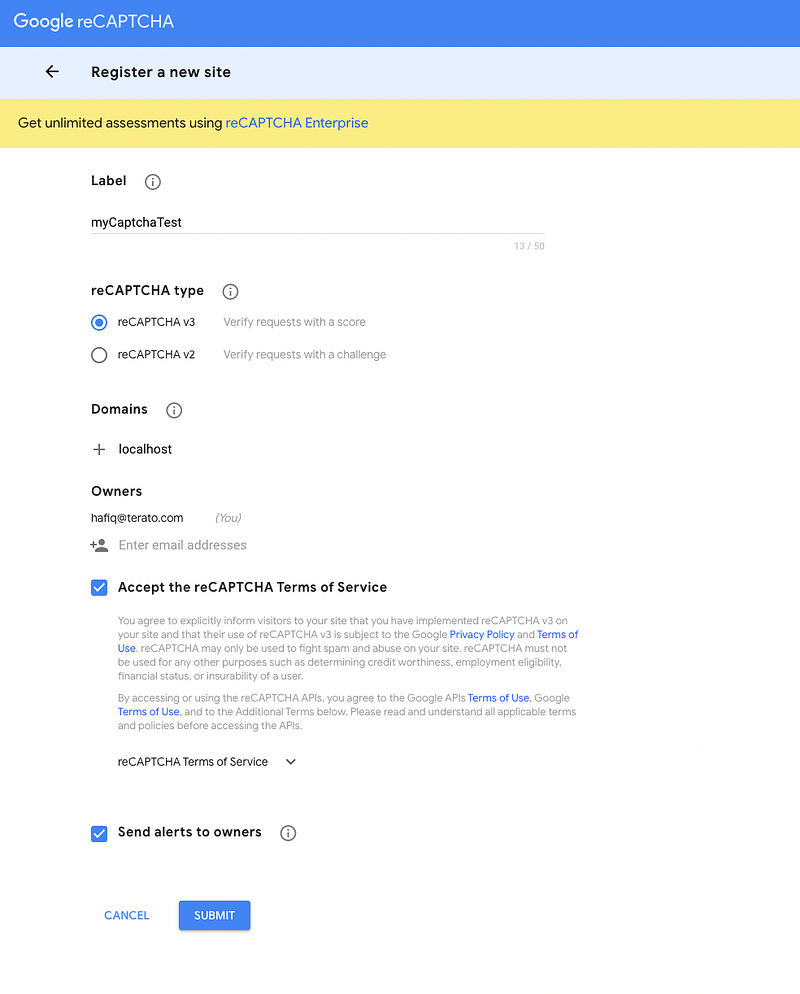Click the Send alerts to owners label
The height and width of the screenshot is (994, 800).
(190, 832)
